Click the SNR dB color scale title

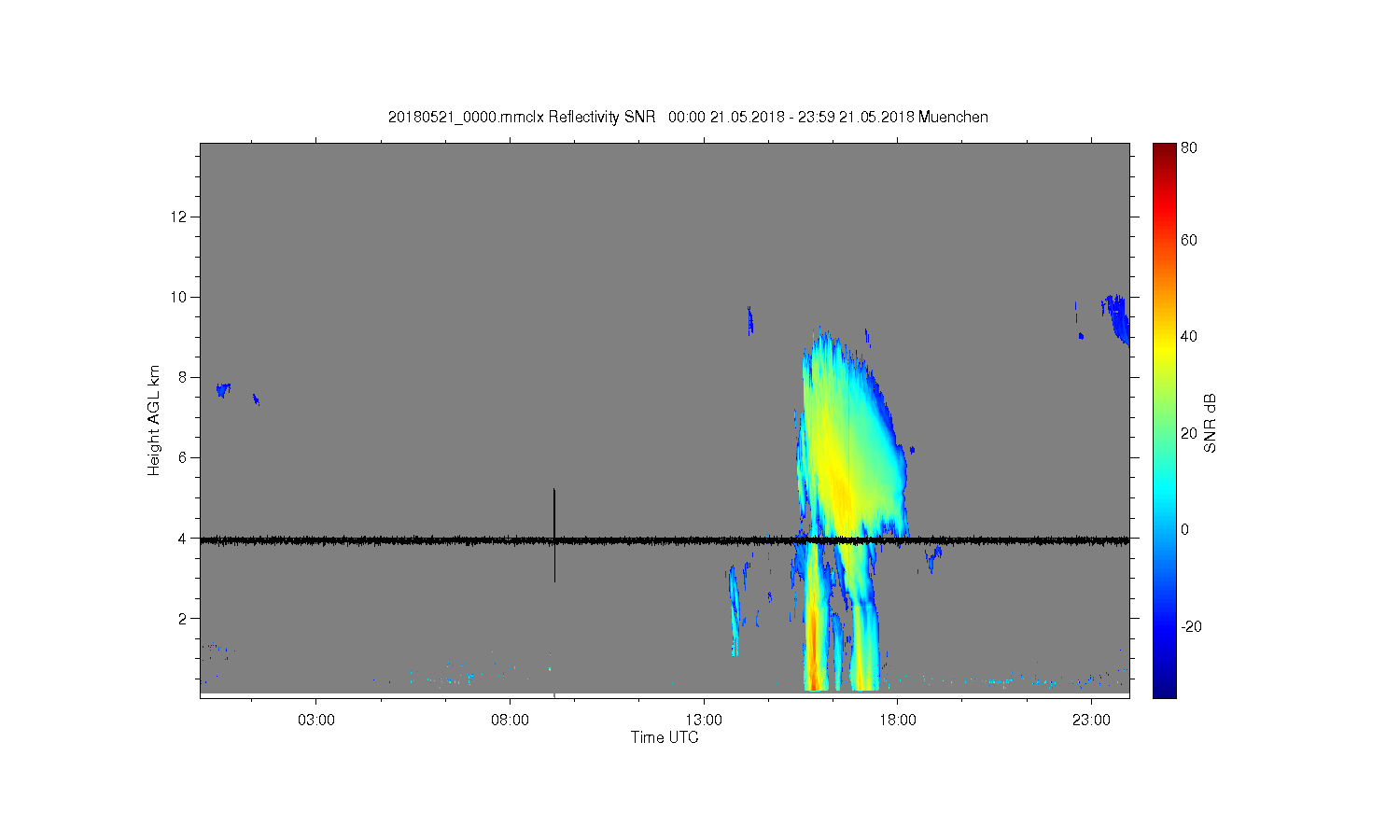1211,423
